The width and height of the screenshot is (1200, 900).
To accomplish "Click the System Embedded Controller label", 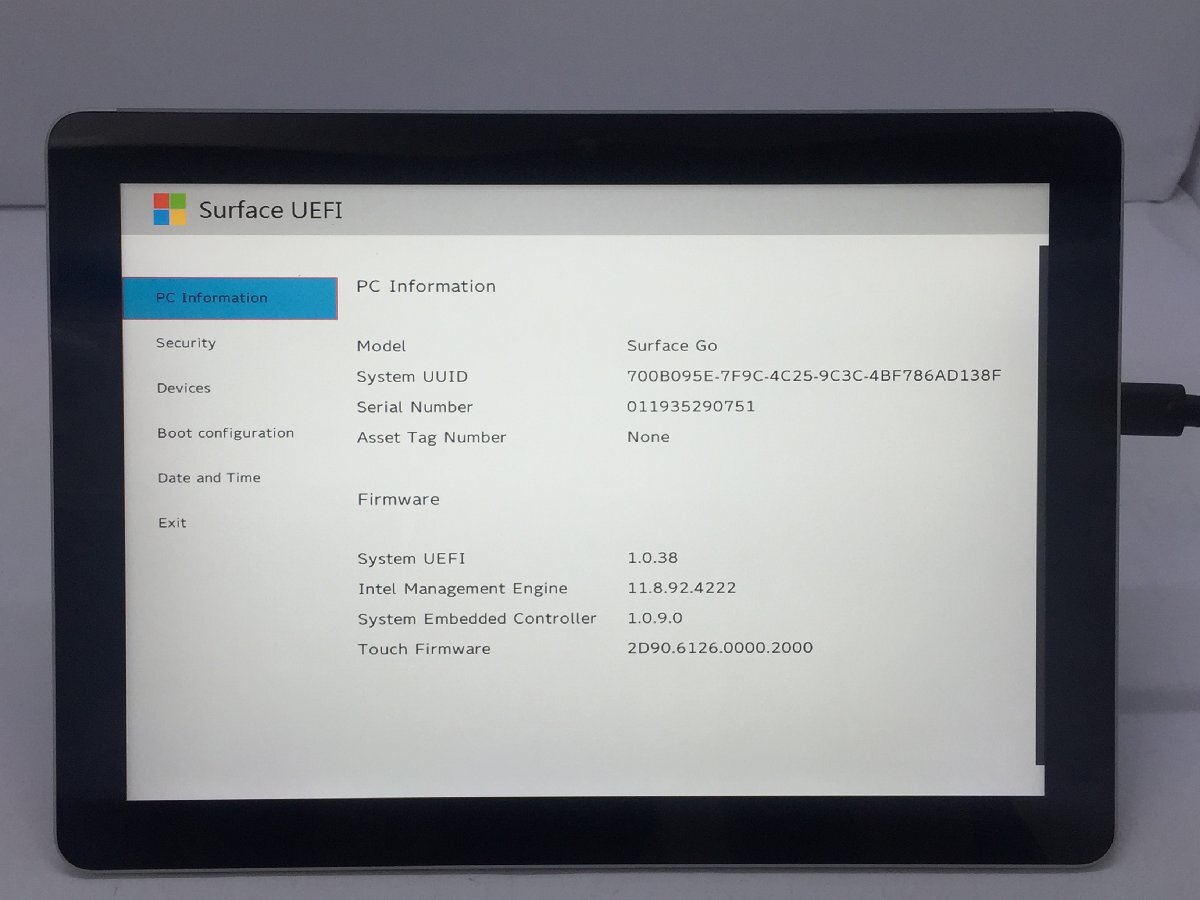I will 477,619.
